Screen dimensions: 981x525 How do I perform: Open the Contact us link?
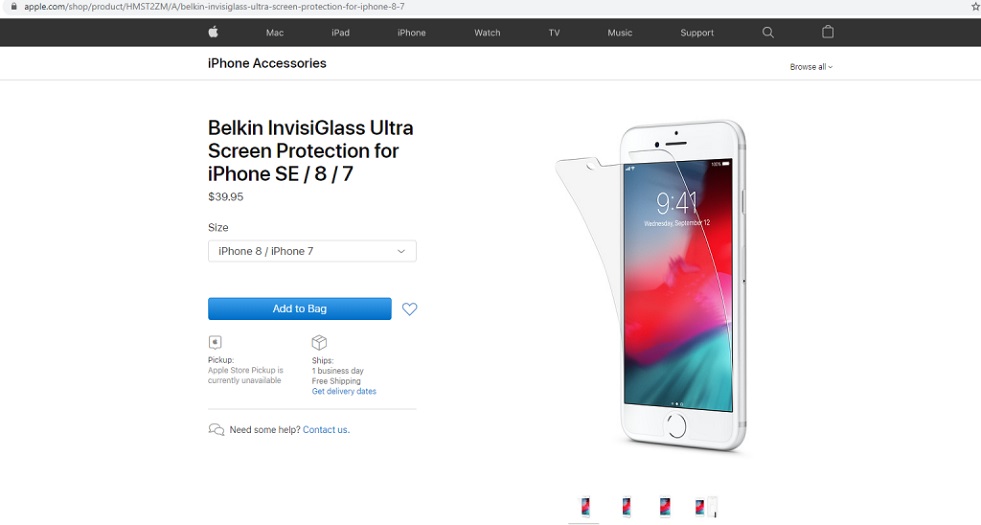(x=326, y=430)
